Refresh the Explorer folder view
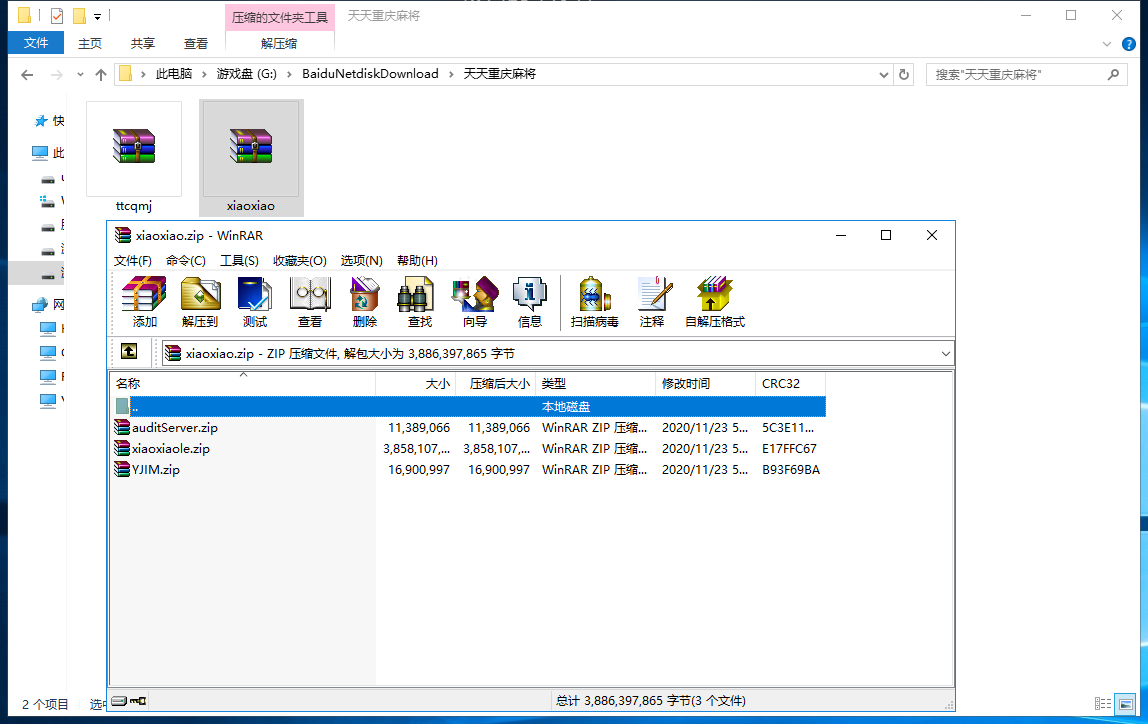1148x724 pixels. (x=904, y=75)
